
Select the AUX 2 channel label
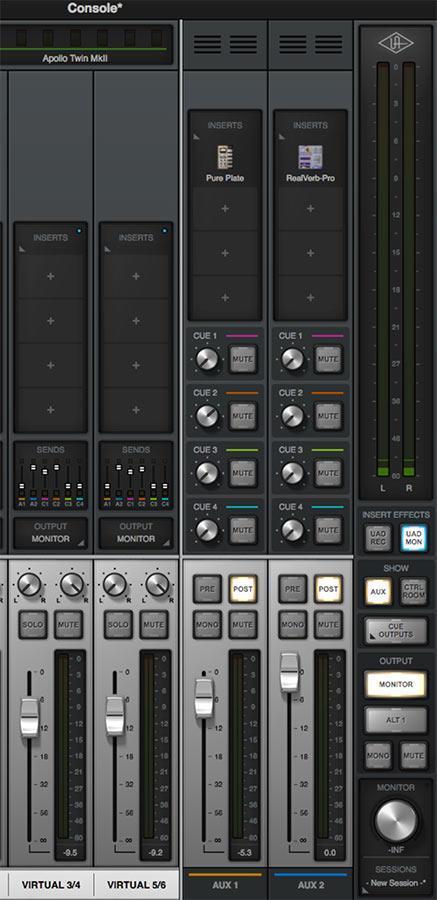tap(310, 885)
